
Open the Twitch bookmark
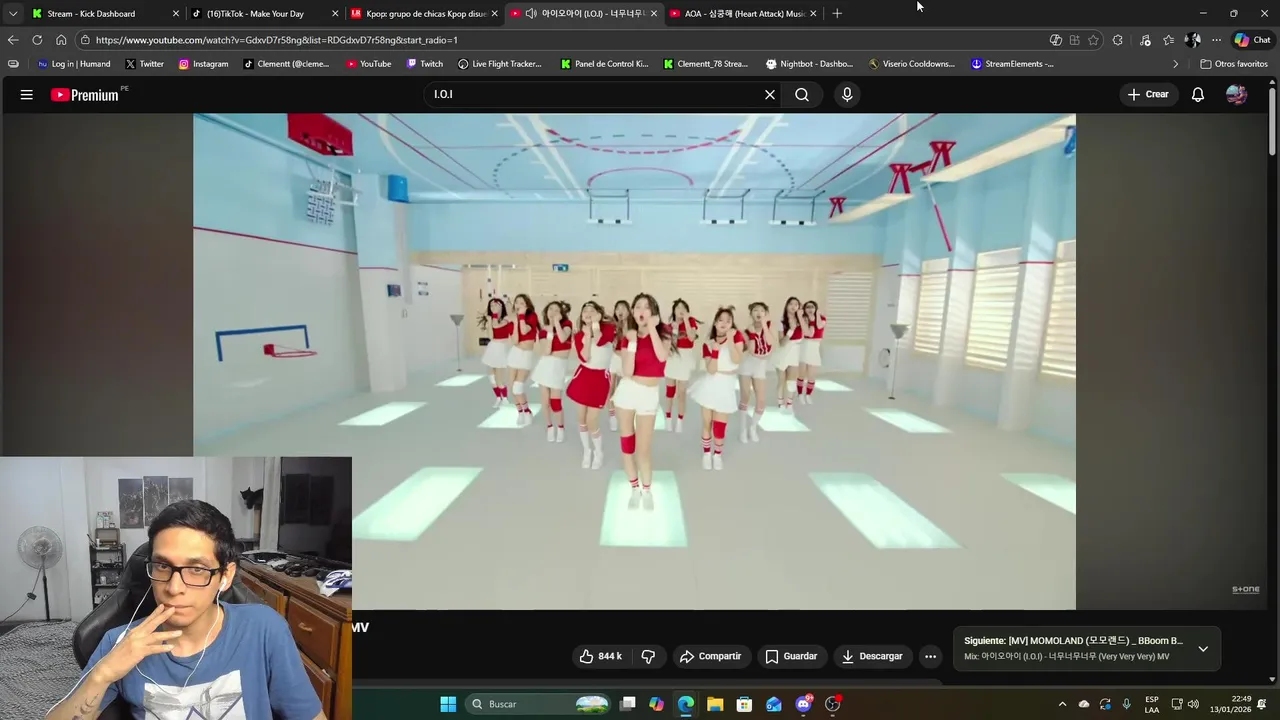(x=425, y=64)
